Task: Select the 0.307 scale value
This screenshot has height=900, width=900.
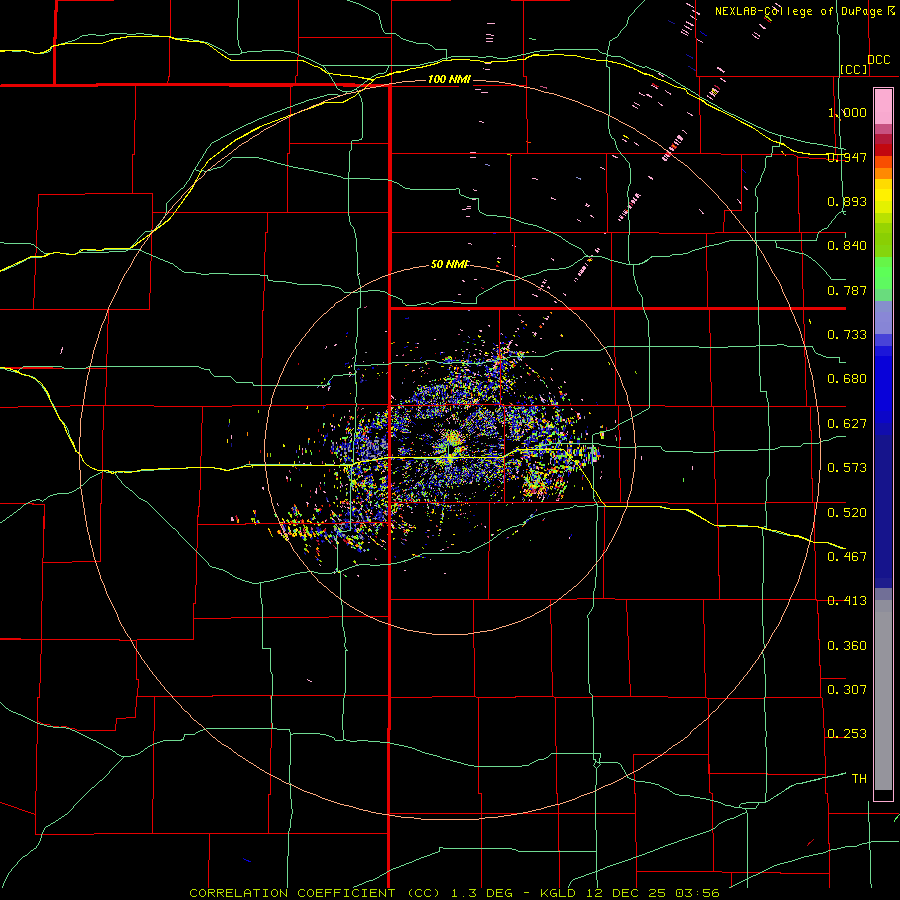Action: click(847, 690)
